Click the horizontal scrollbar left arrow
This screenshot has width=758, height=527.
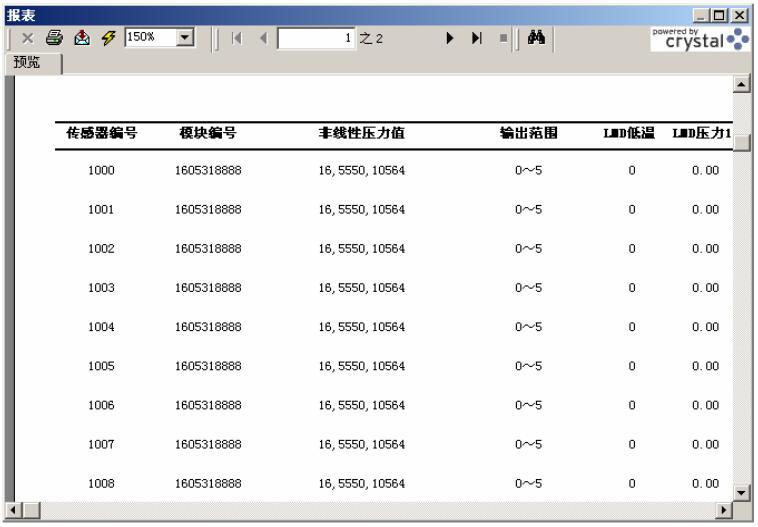click(12, 511)
